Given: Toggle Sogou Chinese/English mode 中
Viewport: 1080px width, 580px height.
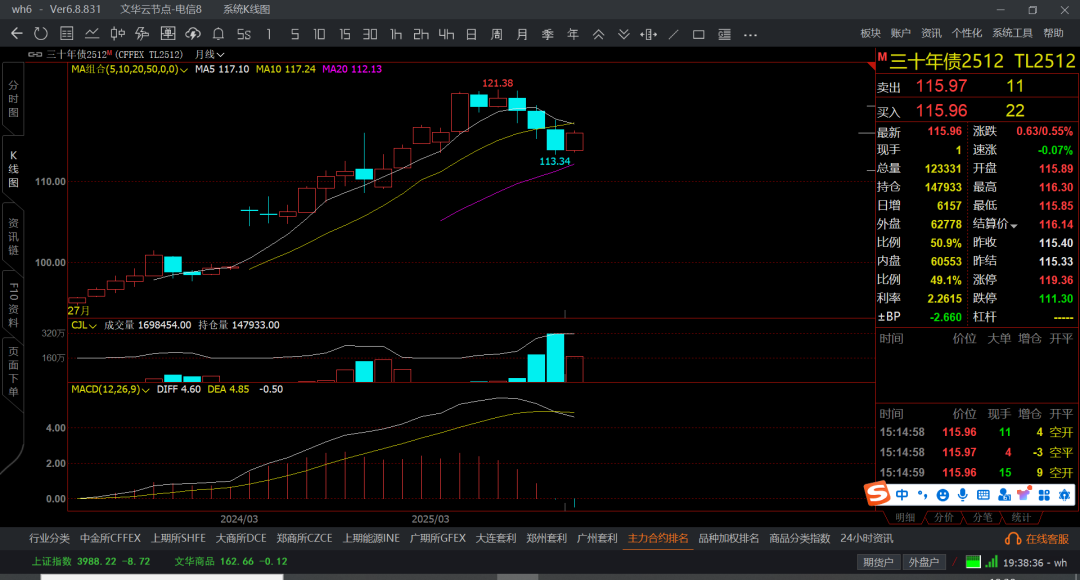Looking at the screenshot, I should (x=902, y=495).
